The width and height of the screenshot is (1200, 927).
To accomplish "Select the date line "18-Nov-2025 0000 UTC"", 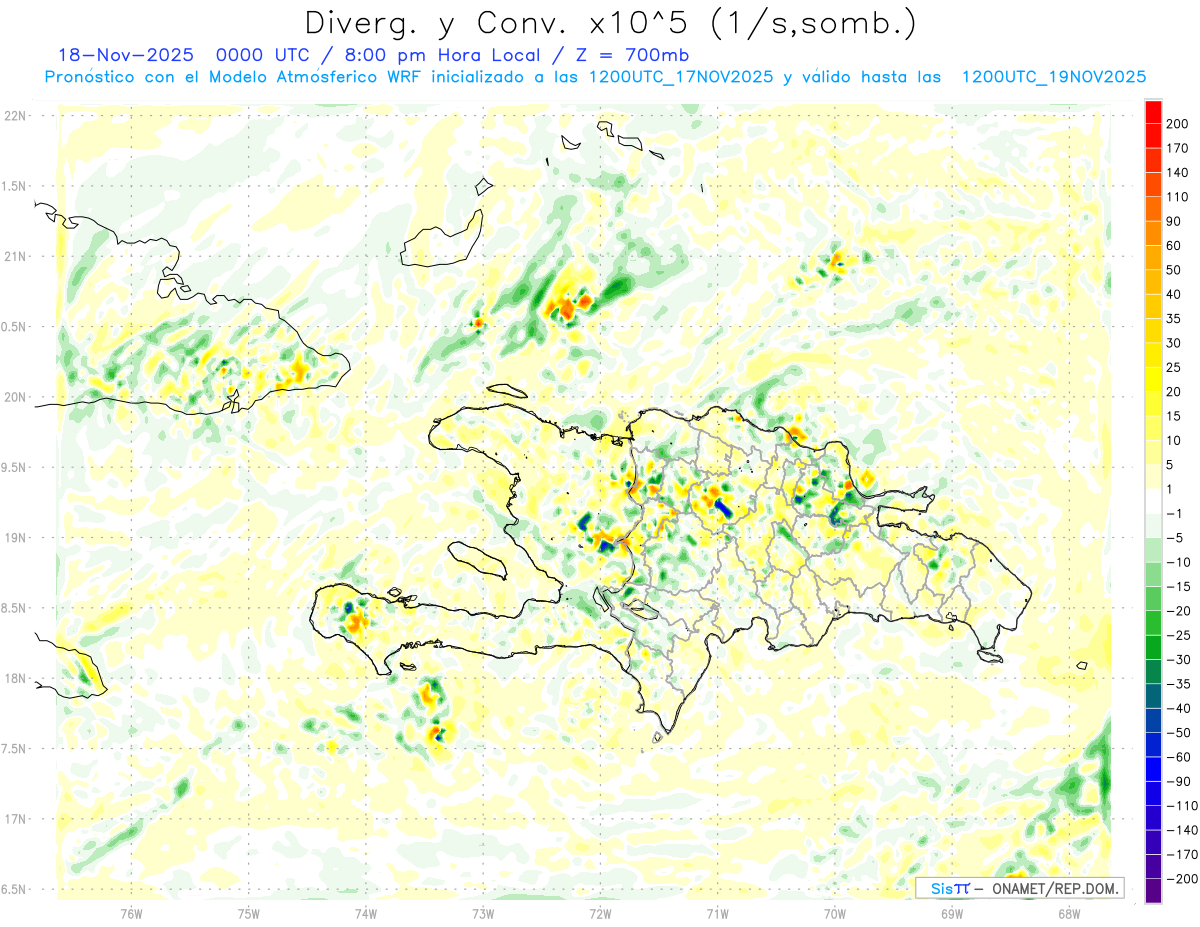I will tap(185, 55).
